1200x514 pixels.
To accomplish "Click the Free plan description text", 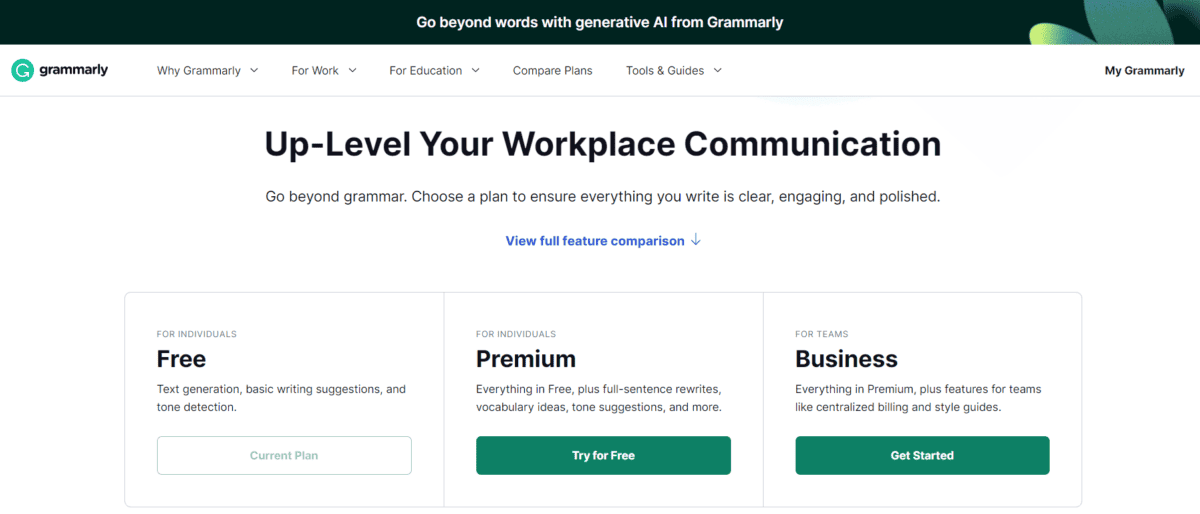I will click(282, 398).
